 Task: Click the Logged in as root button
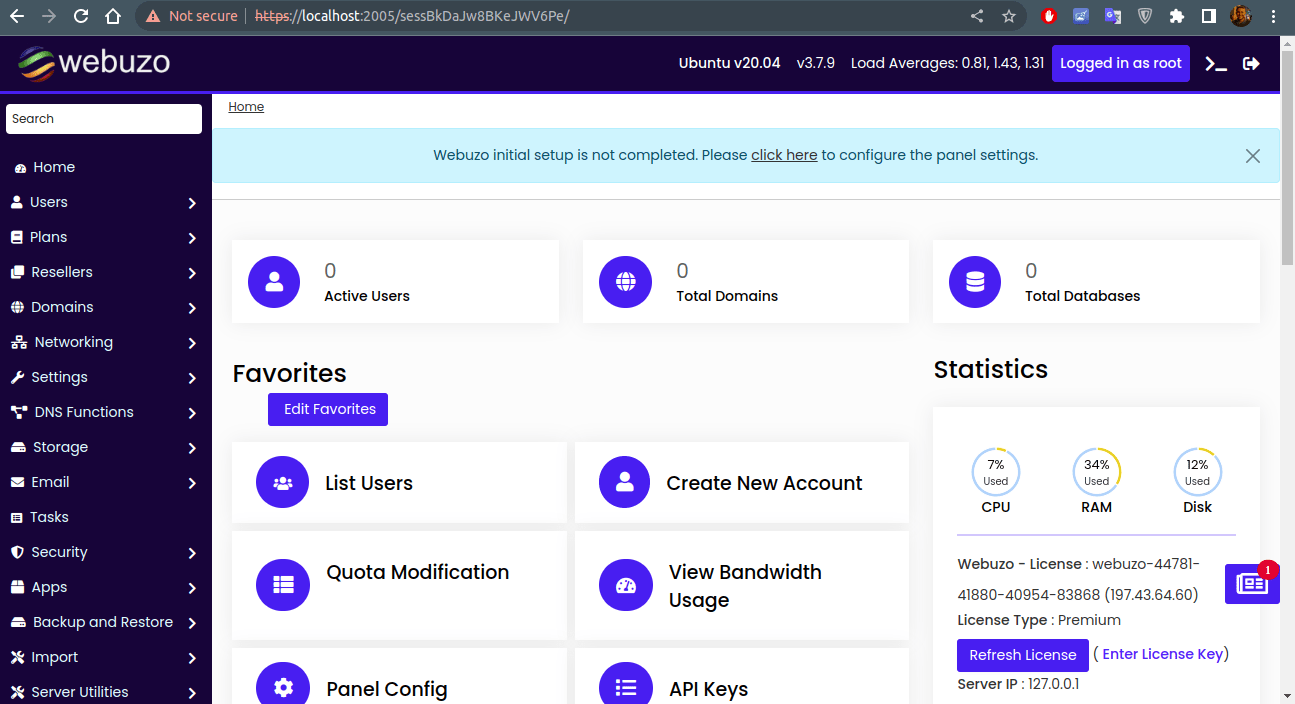[1121, 63]
